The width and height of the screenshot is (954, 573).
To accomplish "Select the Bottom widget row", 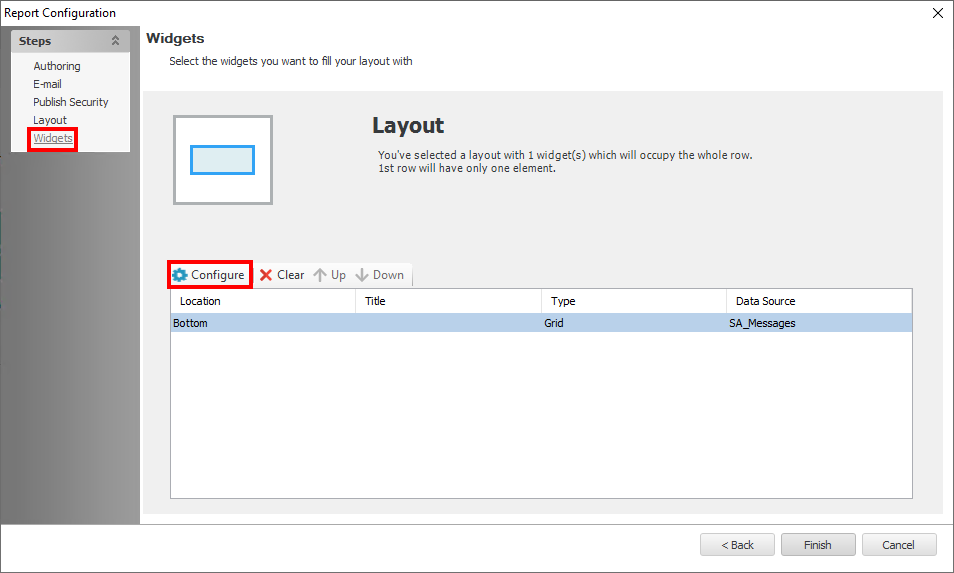I will [x=540, y=323].
